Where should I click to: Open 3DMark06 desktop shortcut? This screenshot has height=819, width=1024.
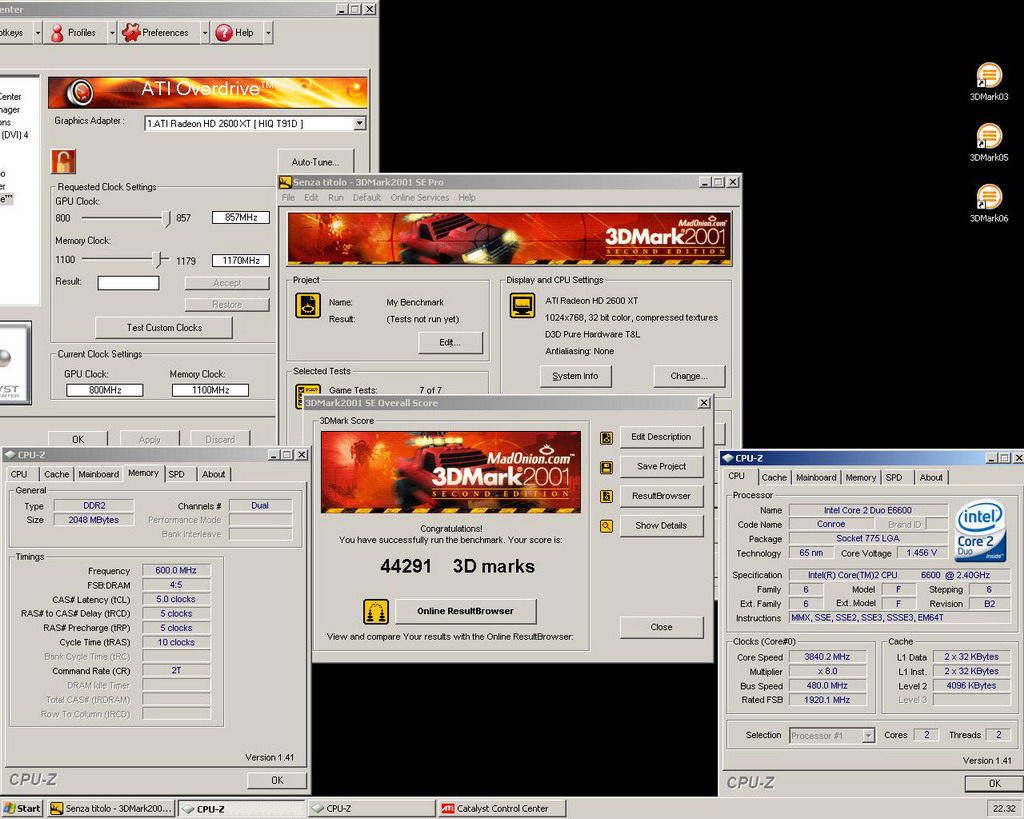[989, 197]
